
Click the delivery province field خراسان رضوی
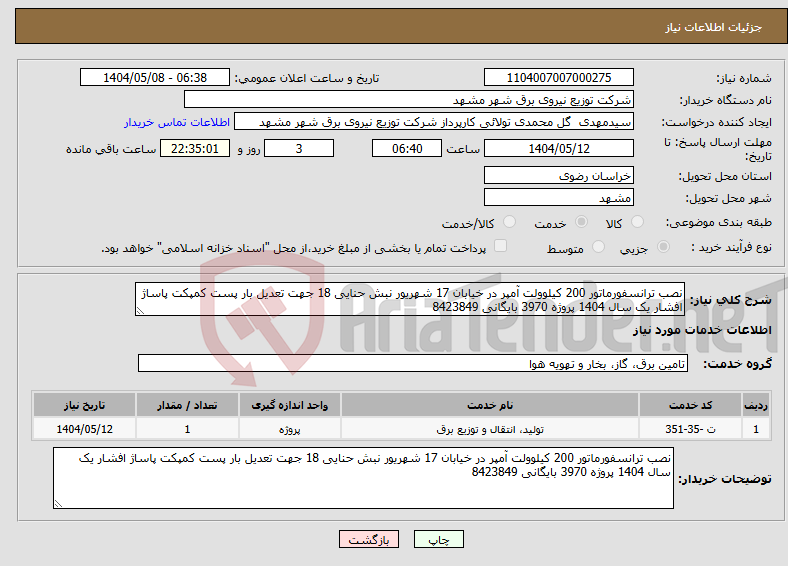pos(558,175)
